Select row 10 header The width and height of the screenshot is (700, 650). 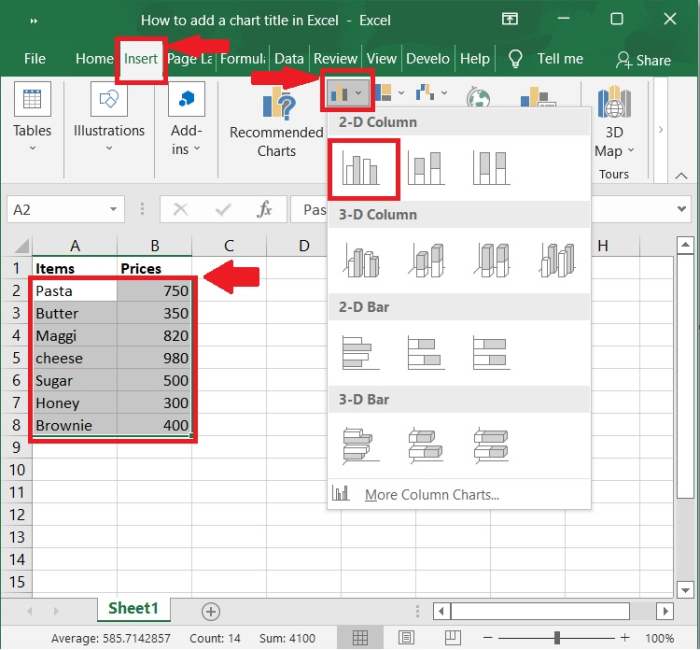17,470
